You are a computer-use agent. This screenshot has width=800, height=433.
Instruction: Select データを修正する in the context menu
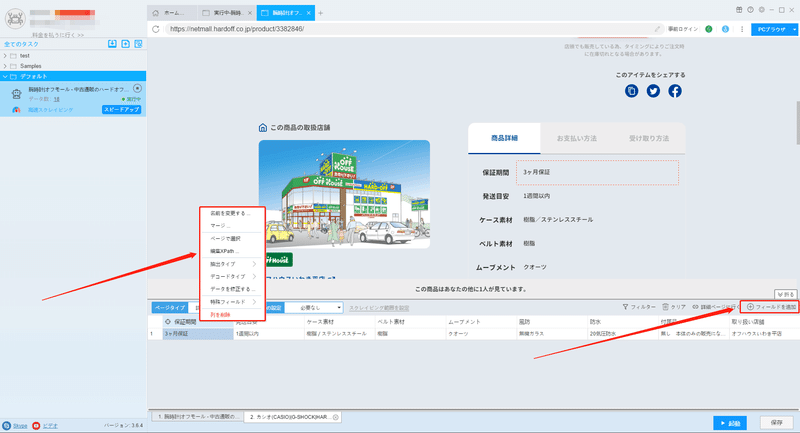click(x=233, y=289)
